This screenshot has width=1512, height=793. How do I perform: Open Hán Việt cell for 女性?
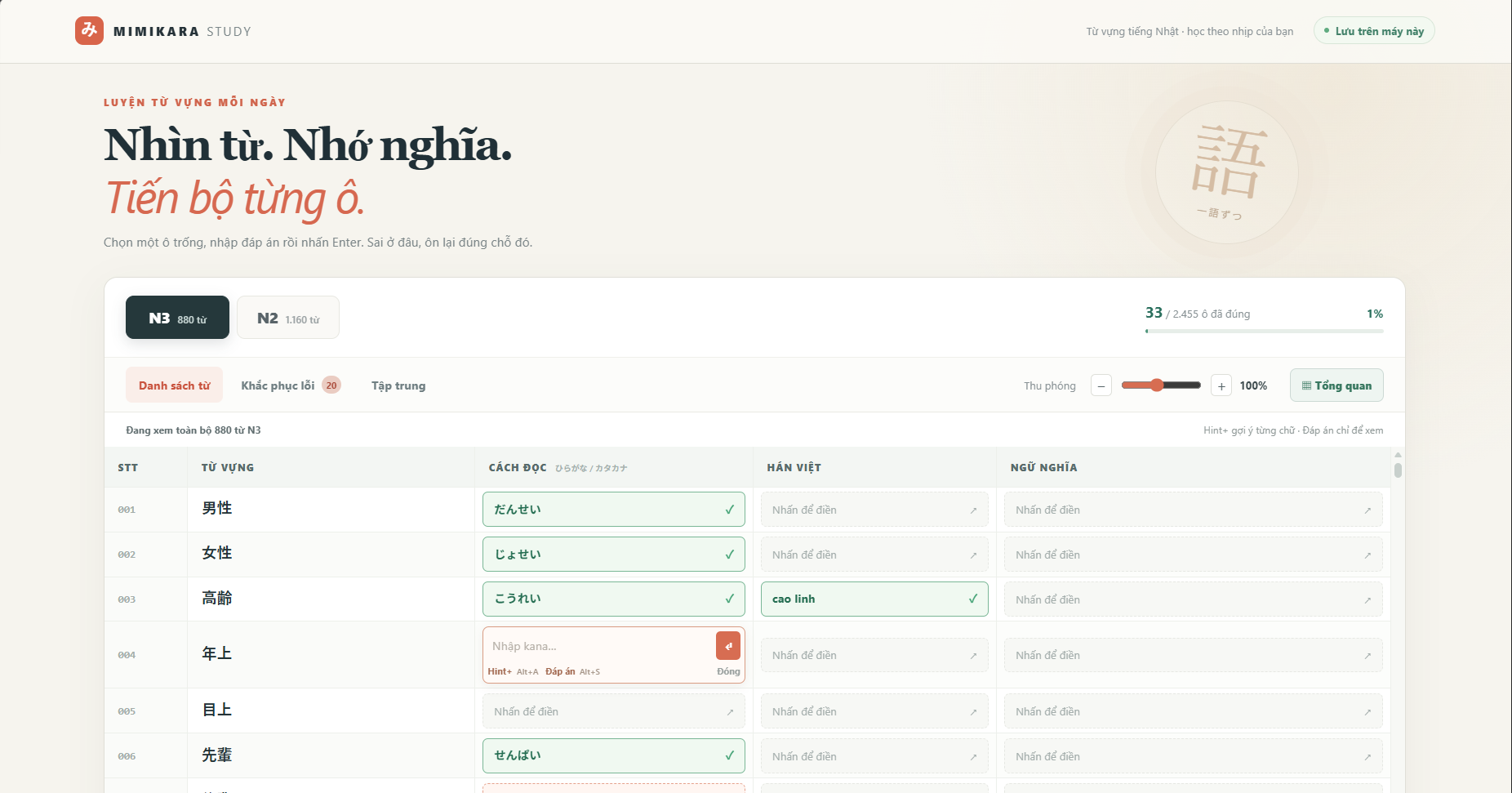[874, 555]
